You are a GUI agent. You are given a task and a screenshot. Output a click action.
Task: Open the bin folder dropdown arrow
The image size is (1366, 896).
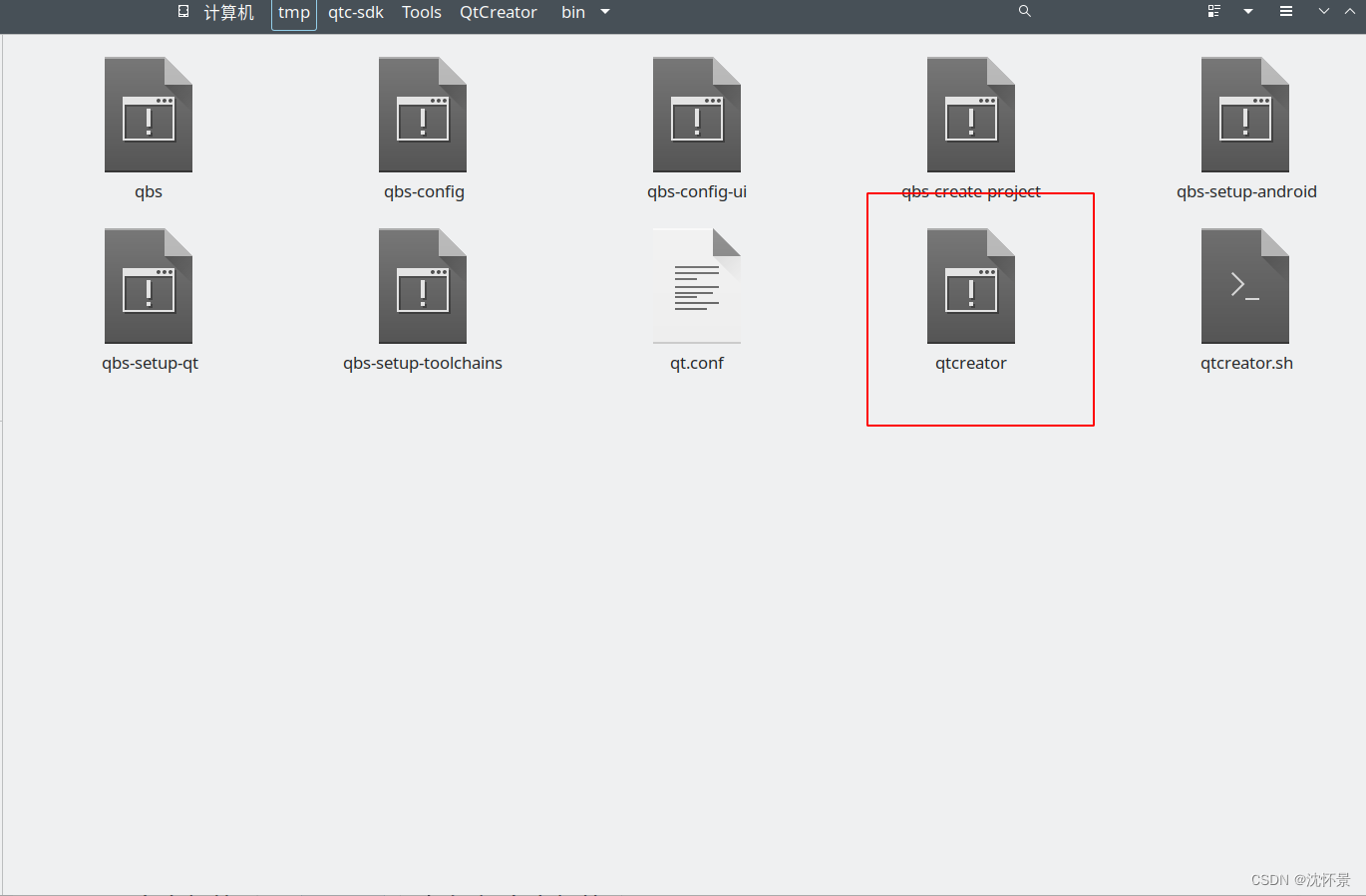(605, 12)
